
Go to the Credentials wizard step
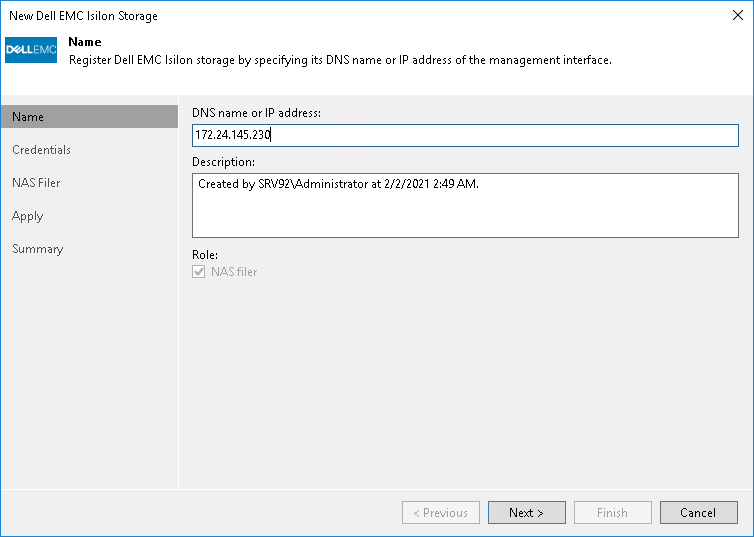point(41,150)
